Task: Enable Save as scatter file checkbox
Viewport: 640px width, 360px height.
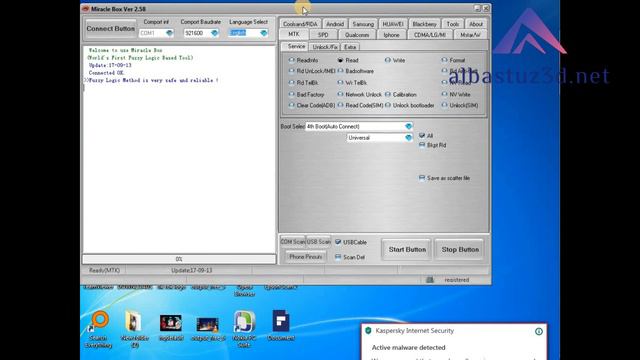Action: [422, 178]
